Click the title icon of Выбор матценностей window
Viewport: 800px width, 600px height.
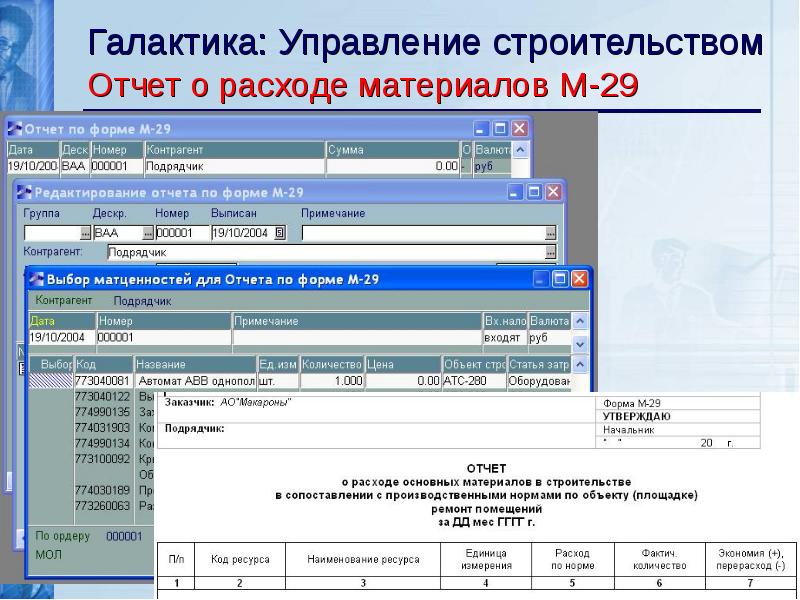pos(36,279)
